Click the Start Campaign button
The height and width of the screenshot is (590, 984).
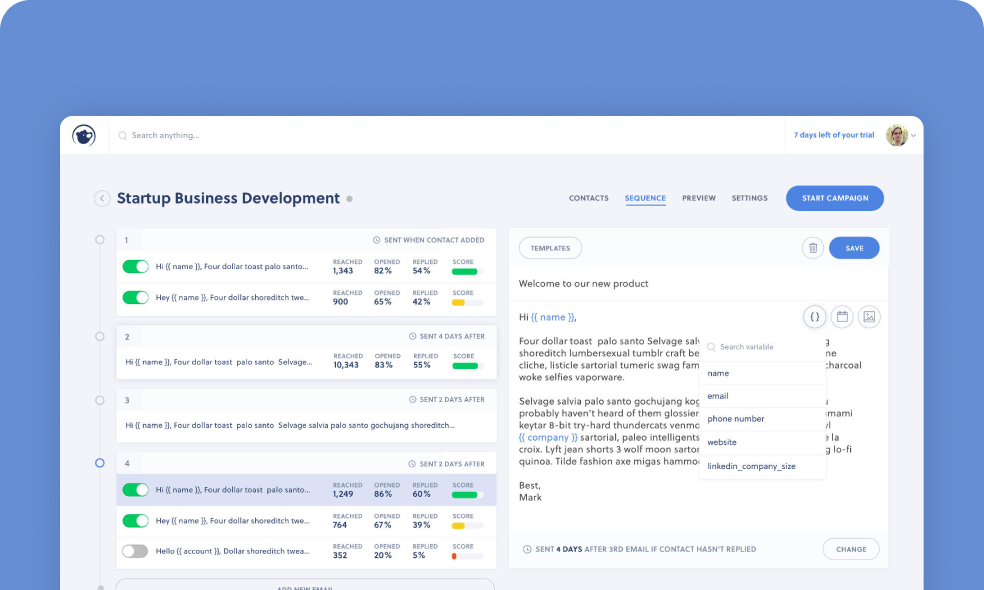pos(834,198)
